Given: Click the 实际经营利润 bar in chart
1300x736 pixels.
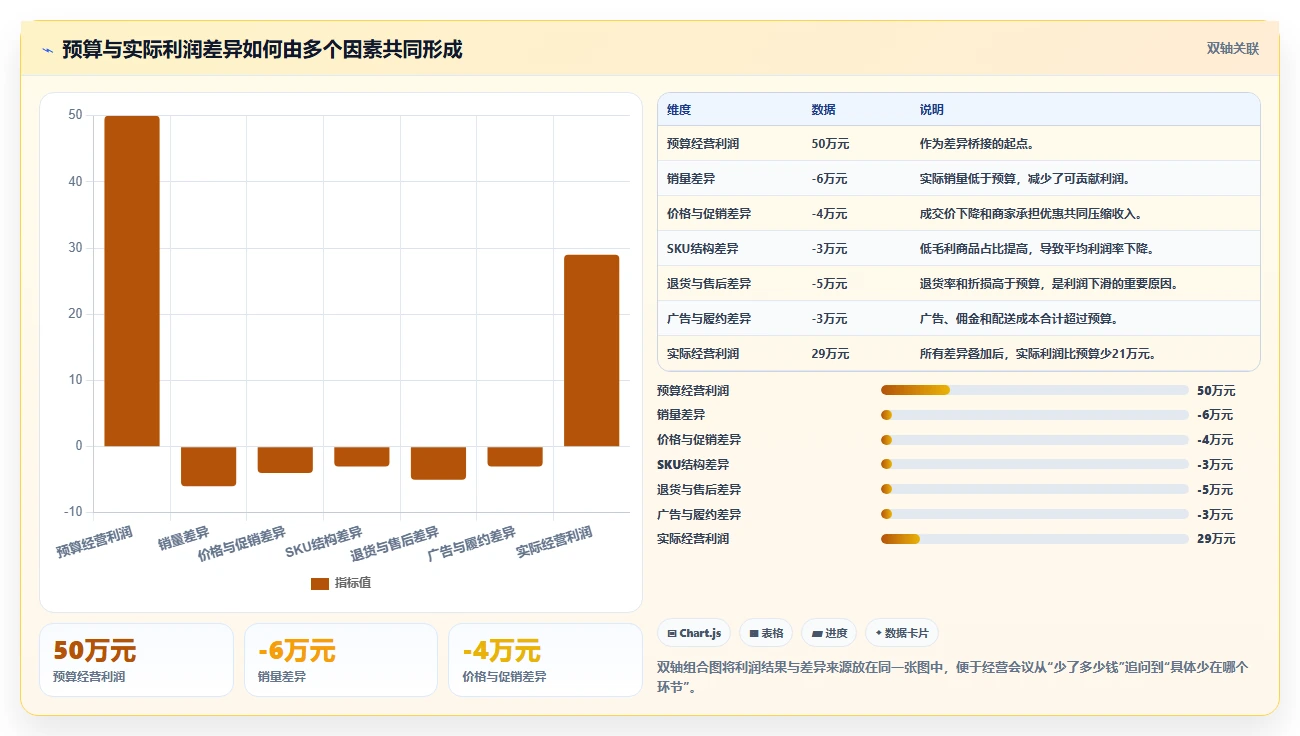Looking at the screenshot, I should coord(591,350).
